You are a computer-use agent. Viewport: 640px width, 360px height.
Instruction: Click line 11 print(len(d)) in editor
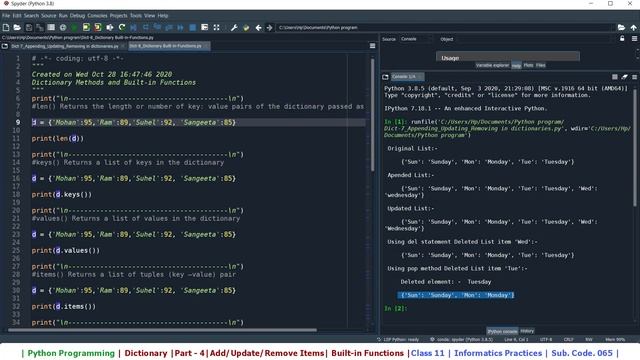click(x=58, y=138)
